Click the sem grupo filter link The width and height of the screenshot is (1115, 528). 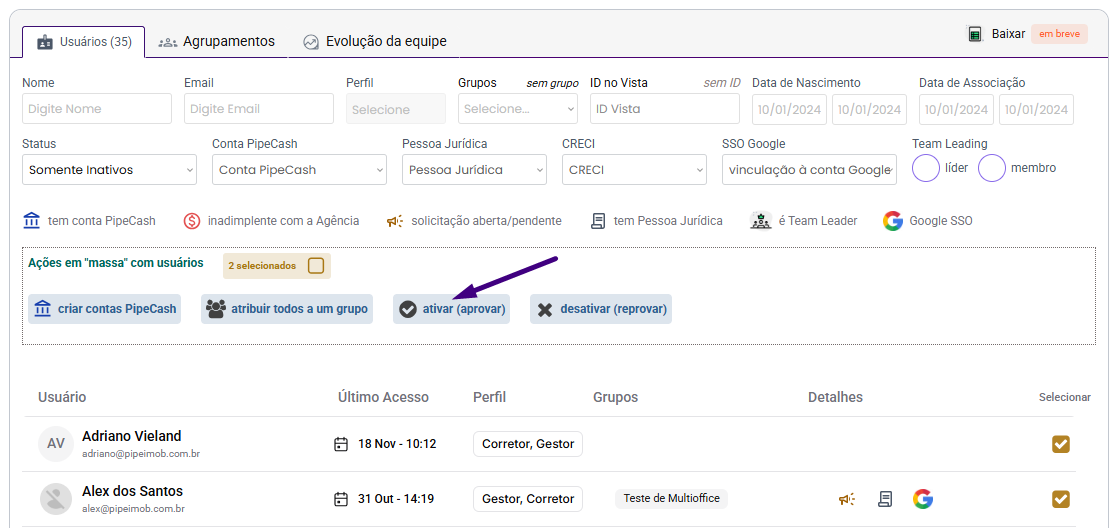tap(553, 83)
